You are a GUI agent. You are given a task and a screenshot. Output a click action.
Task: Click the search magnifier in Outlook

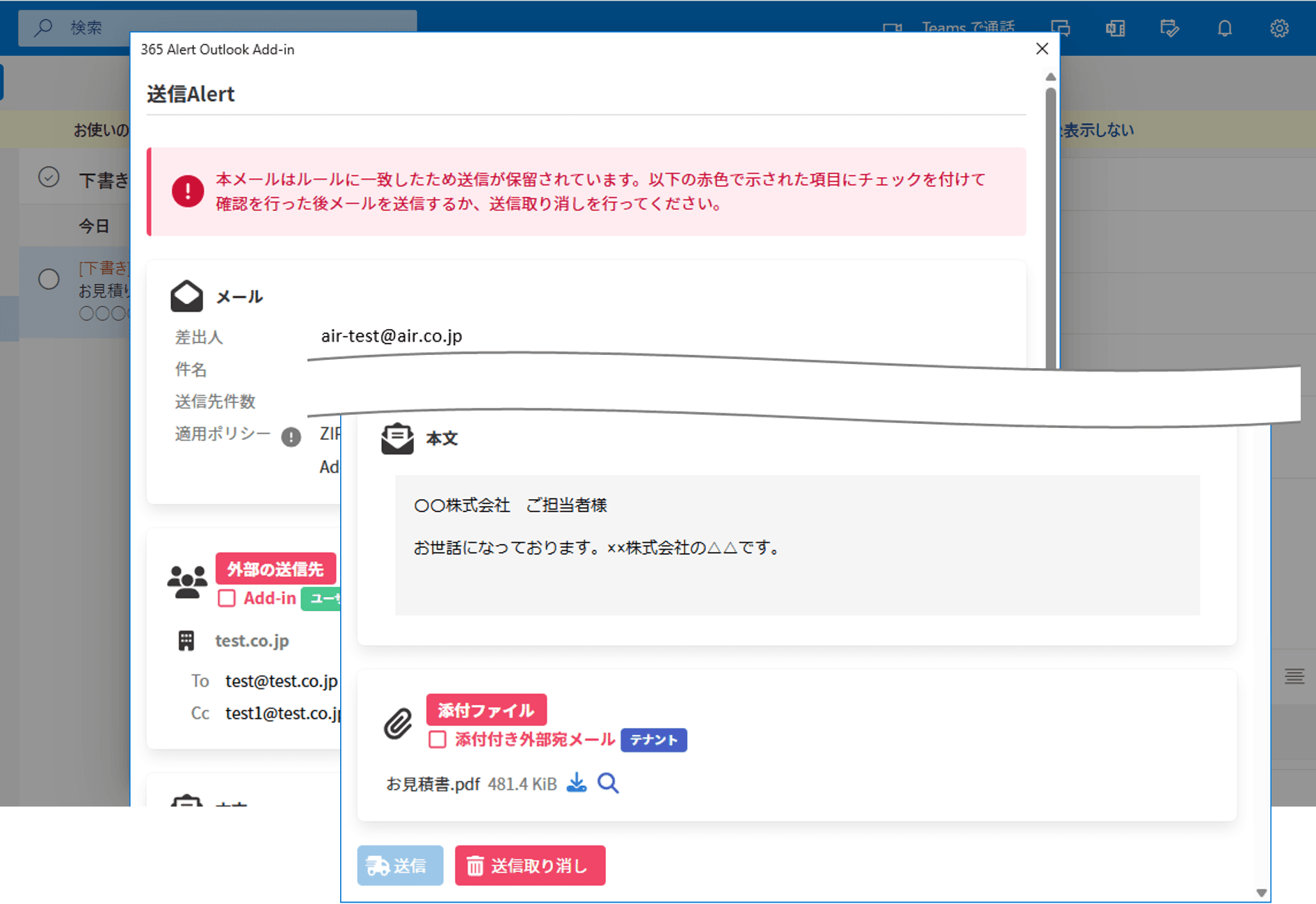point(43,27)
